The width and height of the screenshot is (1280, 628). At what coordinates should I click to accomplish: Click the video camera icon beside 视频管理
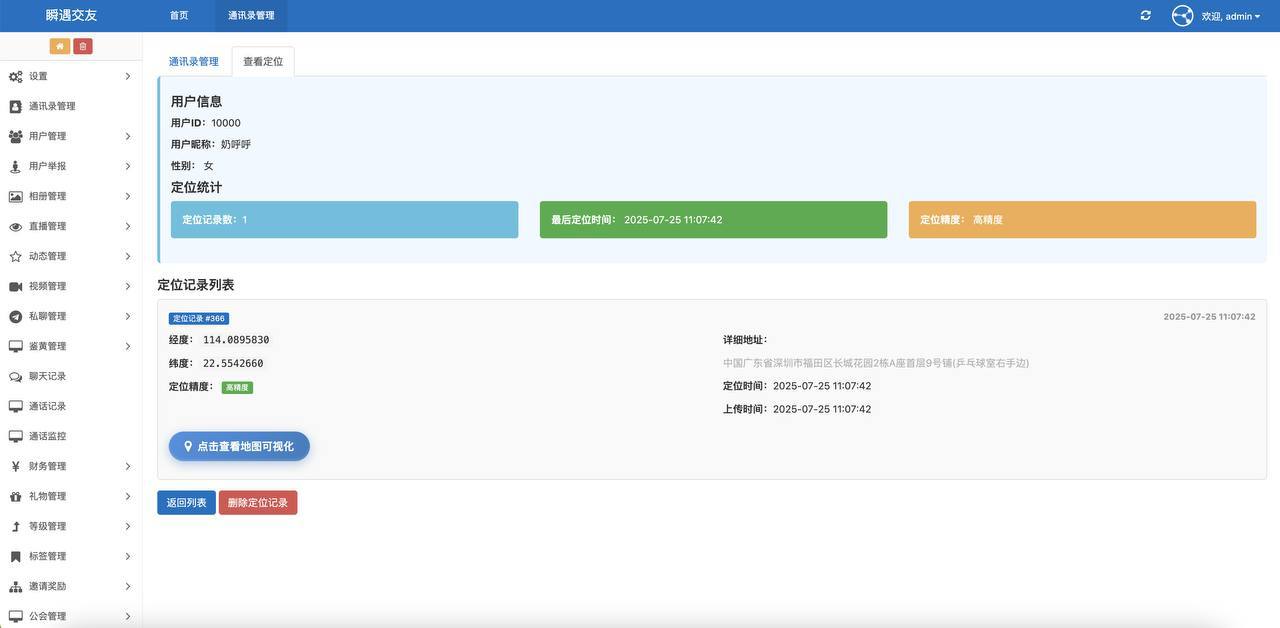click(x=15, y=286)
